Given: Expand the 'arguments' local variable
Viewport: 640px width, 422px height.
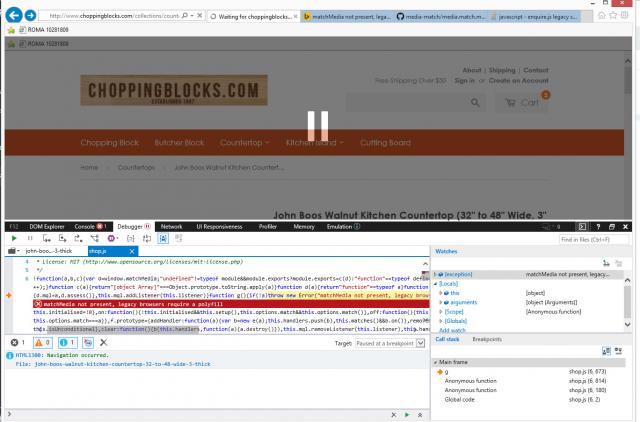Looking at the screenshot, I should pos(441,302).
